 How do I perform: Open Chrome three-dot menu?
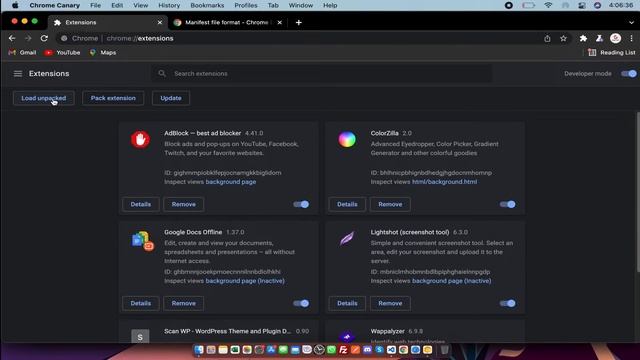[x=631, y=38]
